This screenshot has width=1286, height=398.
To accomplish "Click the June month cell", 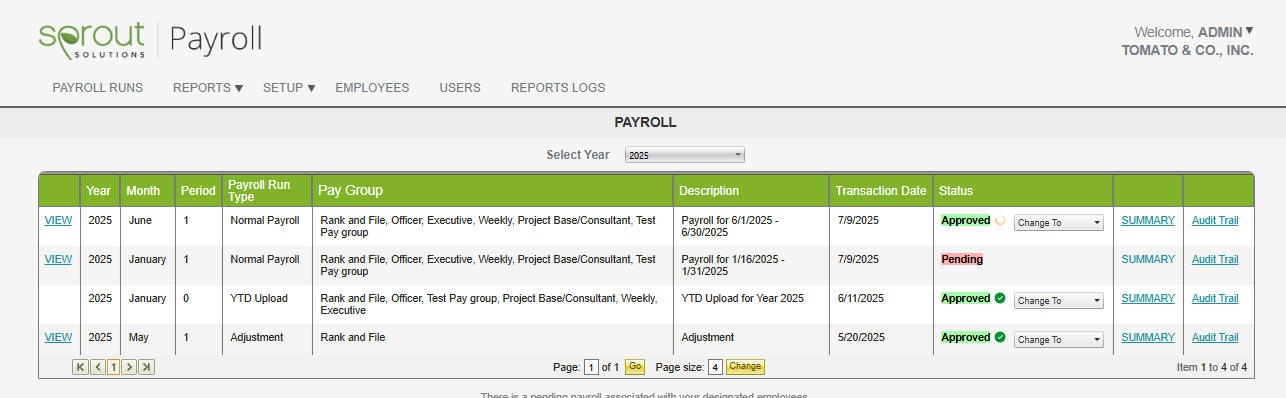I will click(141, 220).
